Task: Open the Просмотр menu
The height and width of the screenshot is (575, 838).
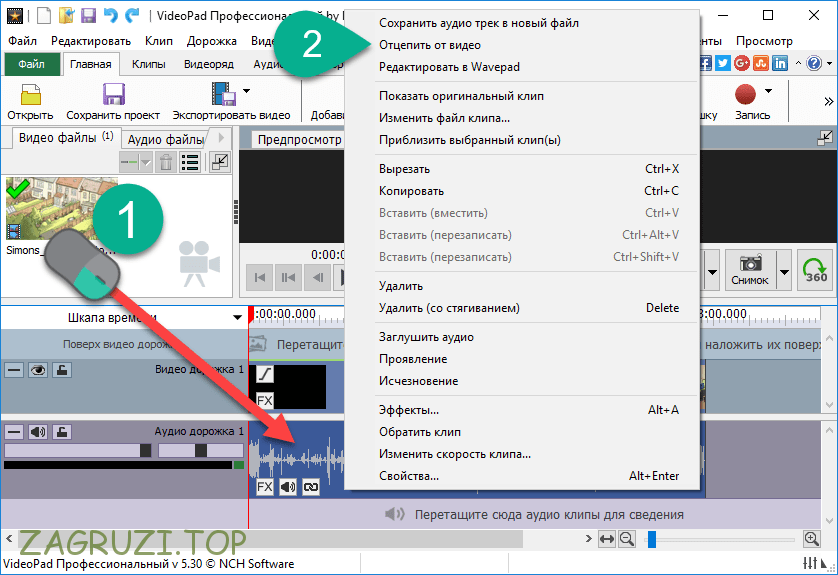Action: (764, 41)
